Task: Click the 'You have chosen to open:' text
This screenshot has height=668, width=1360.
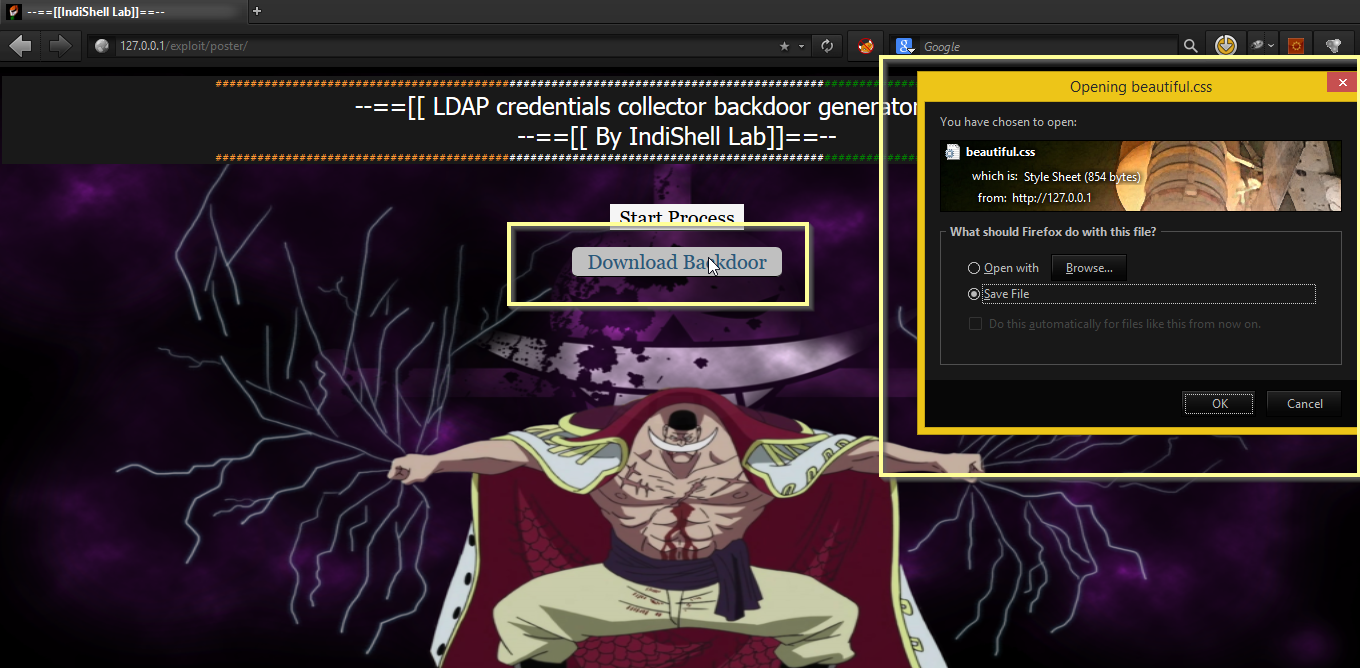Action: 1008,122
